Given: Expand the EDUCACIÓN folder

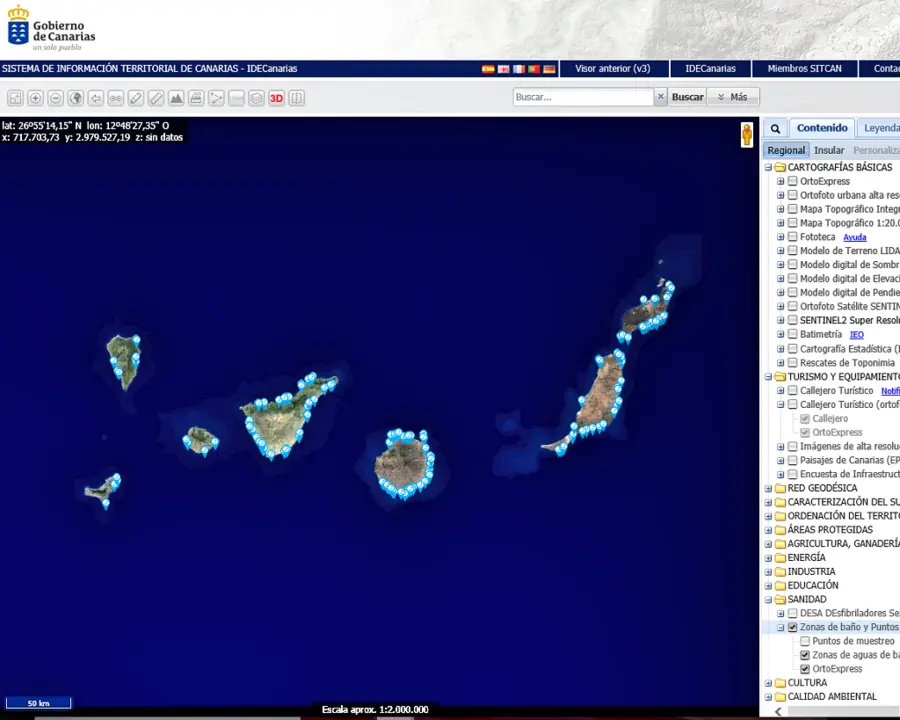Looking at the screenshot, I should point(769,586).
